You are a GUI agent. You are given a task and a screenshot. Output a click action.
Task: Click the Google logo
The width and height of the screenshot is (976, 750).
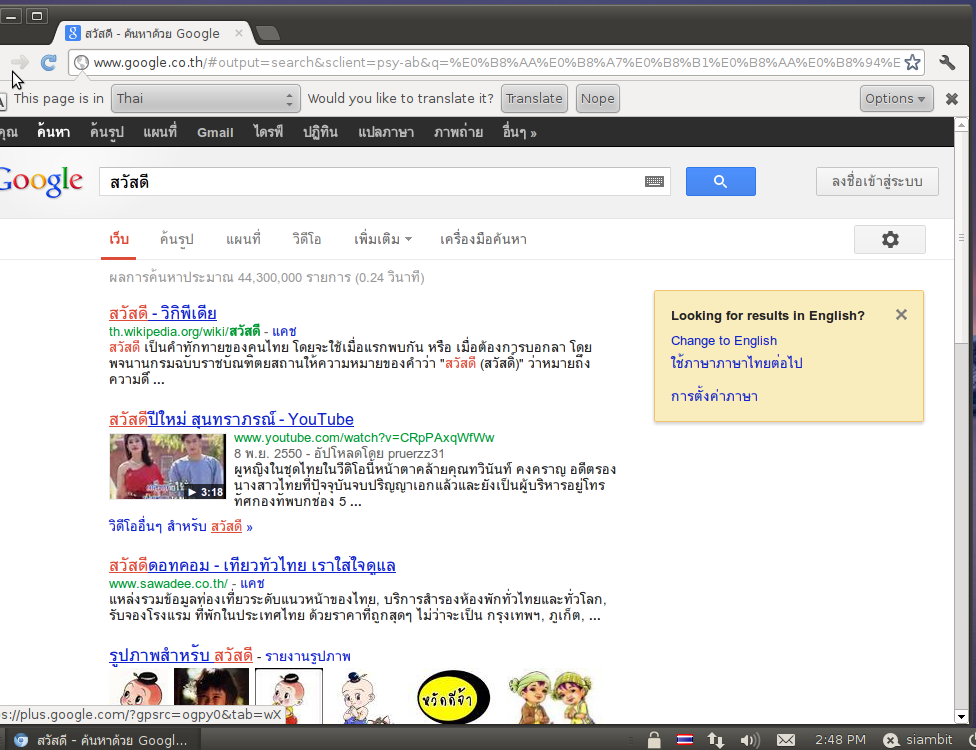coord(41,182)
